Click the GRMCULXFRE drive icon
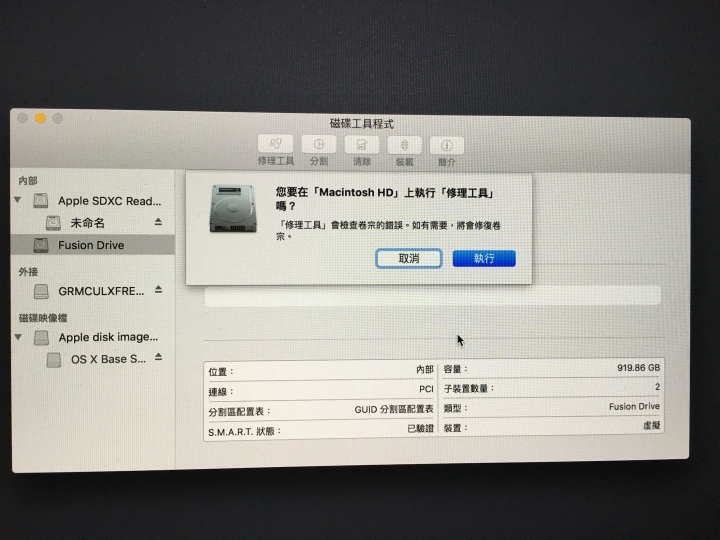720x540 pixels. click(41, 291)
